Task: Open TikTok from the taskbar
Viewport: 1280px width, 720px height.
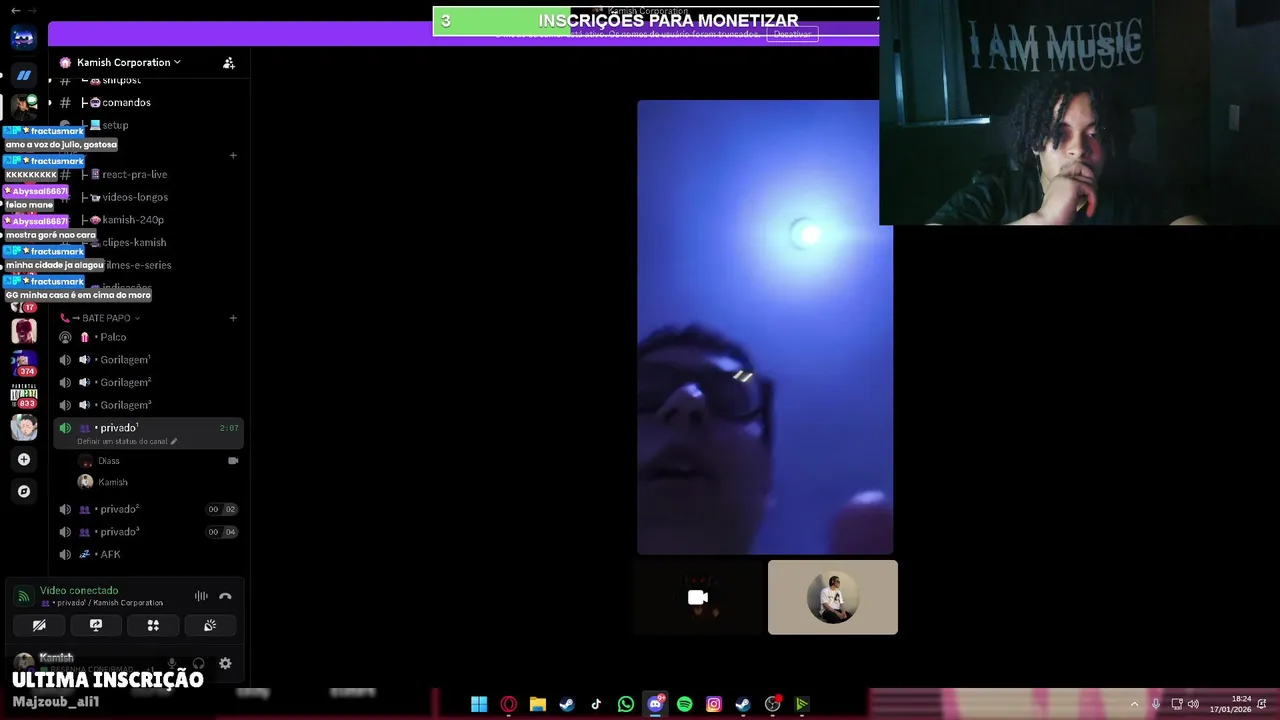Action: point(596,704)
